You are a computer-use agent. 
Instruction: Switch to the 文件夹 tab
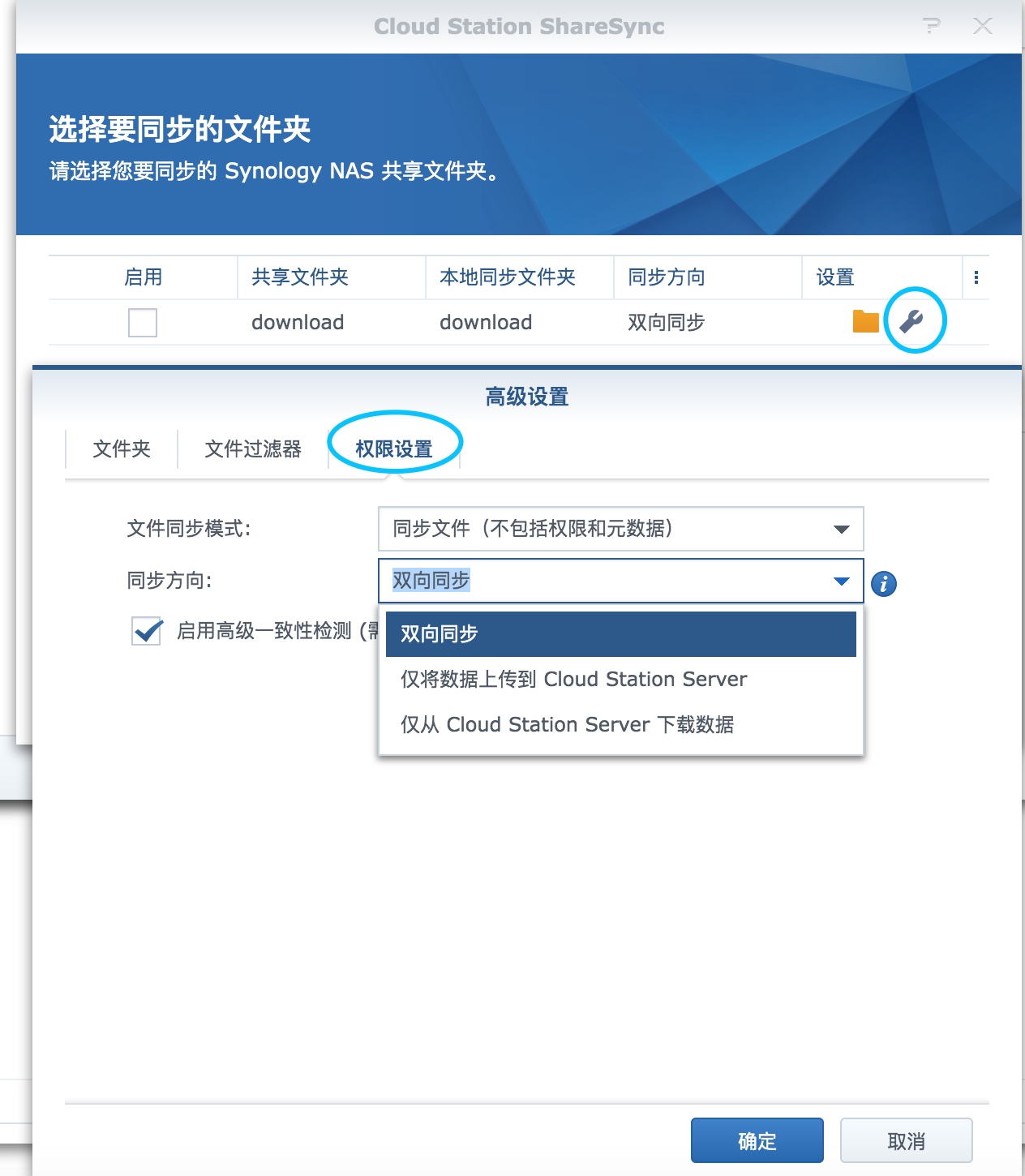tap(122, 449)
